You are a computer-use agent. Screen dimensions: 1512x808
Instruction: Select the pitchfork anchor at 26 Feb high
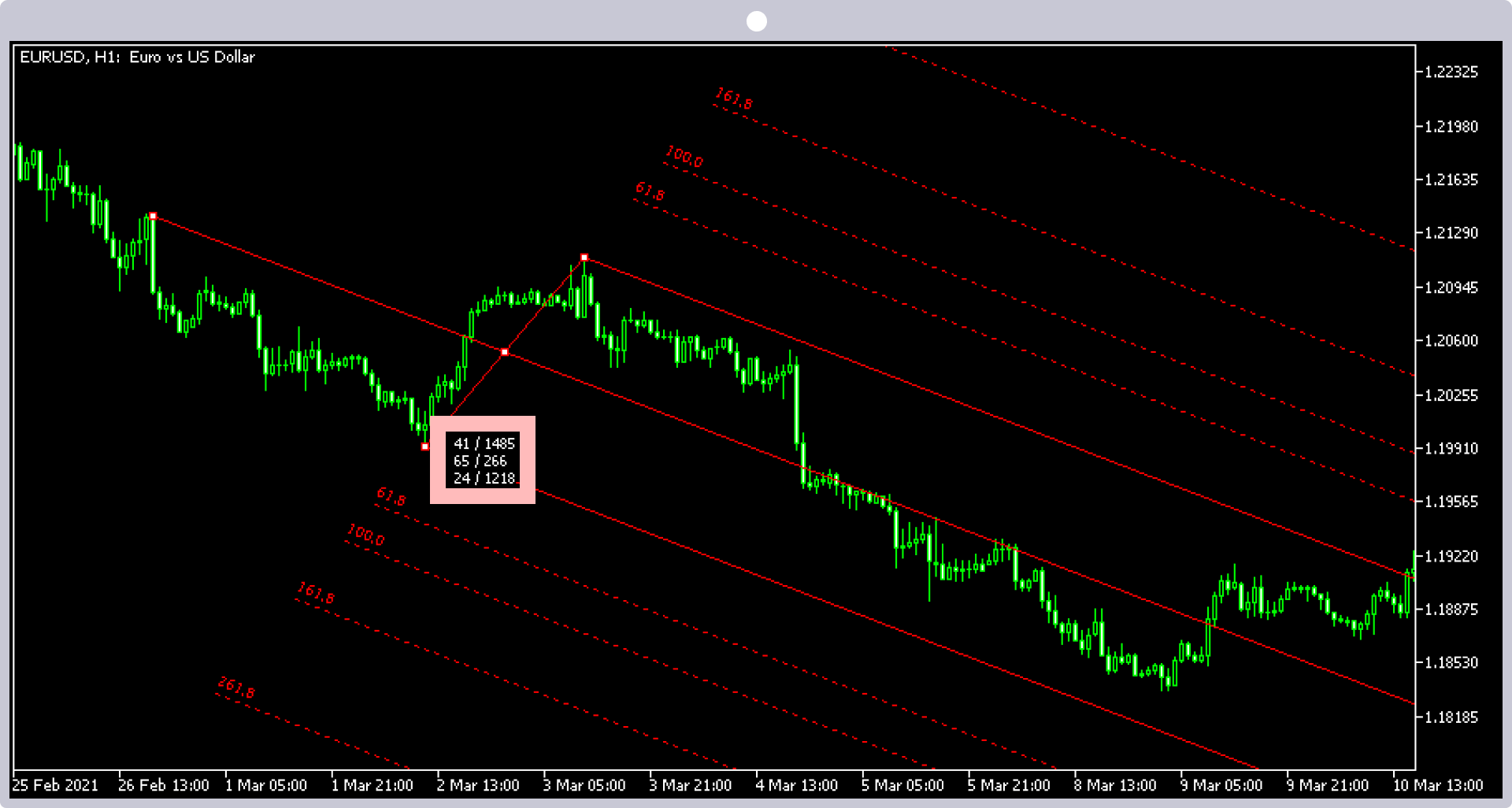click(153, 216)
